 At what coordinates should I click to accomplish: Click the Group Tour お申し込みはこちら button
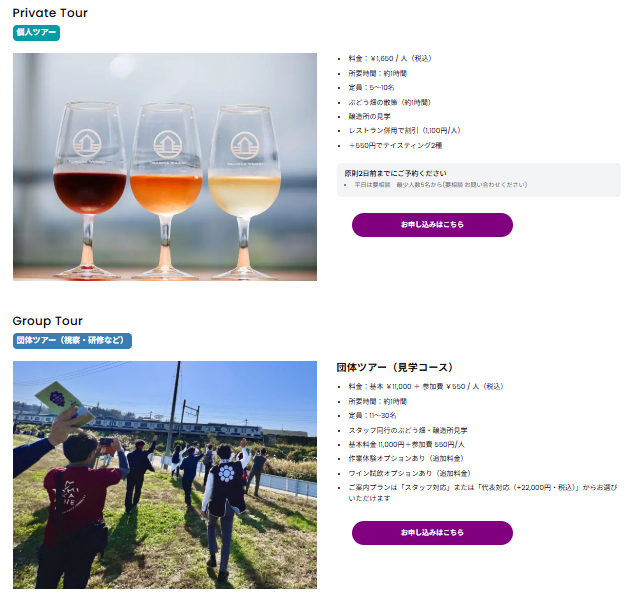(x=432, y=533)
